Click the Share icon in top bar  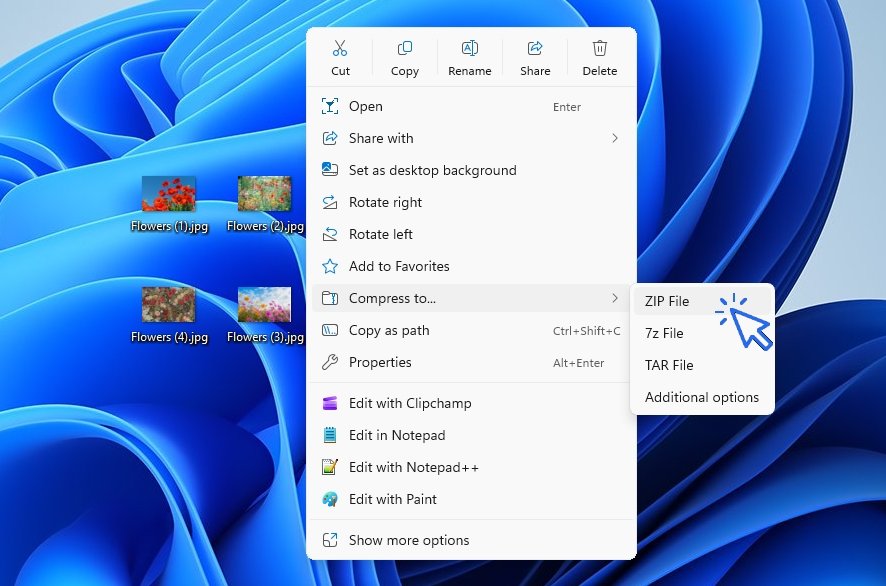(535, 49)
